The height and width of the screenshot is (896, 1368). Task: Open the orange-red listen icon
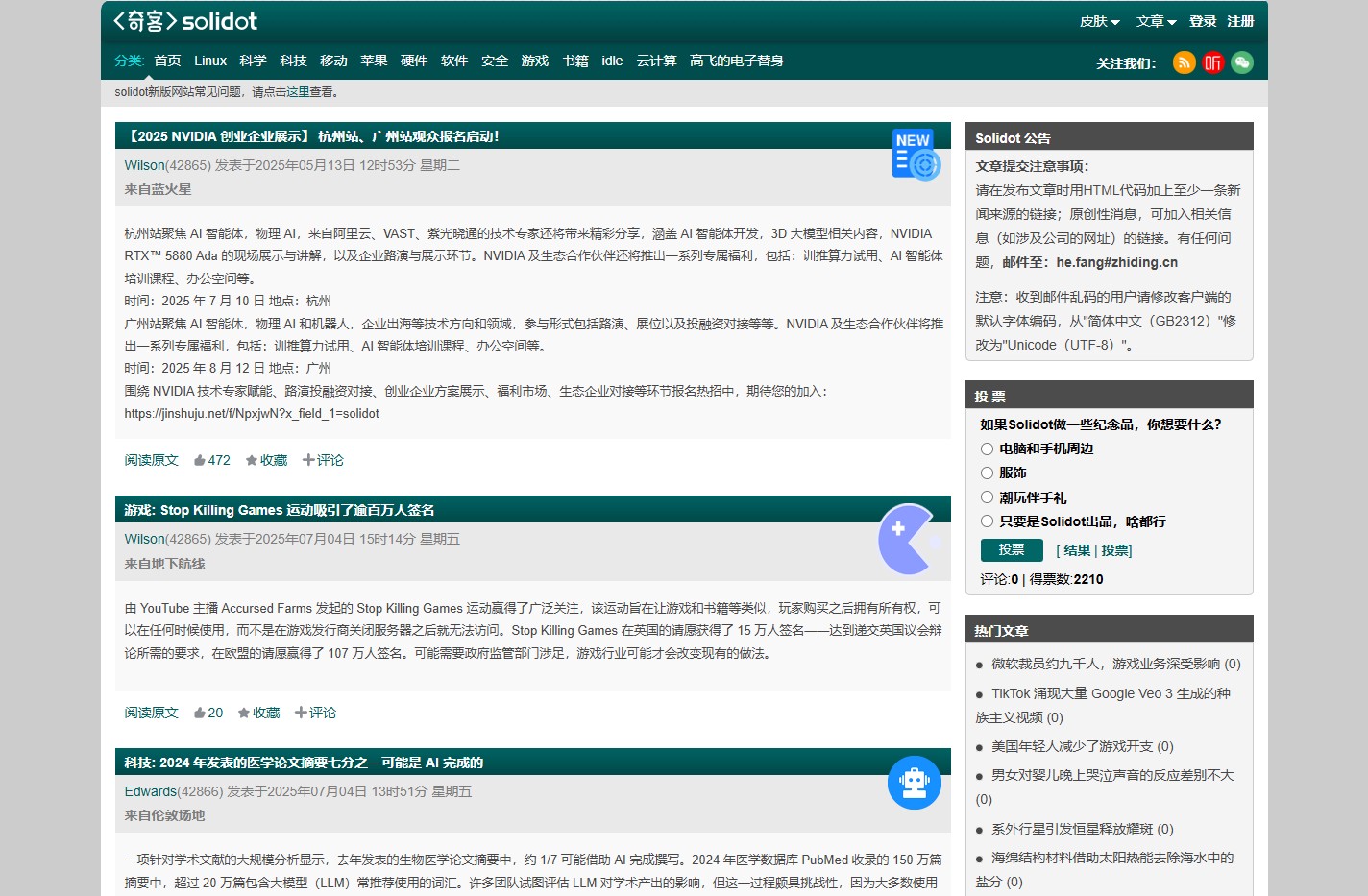coord(1213,62)
